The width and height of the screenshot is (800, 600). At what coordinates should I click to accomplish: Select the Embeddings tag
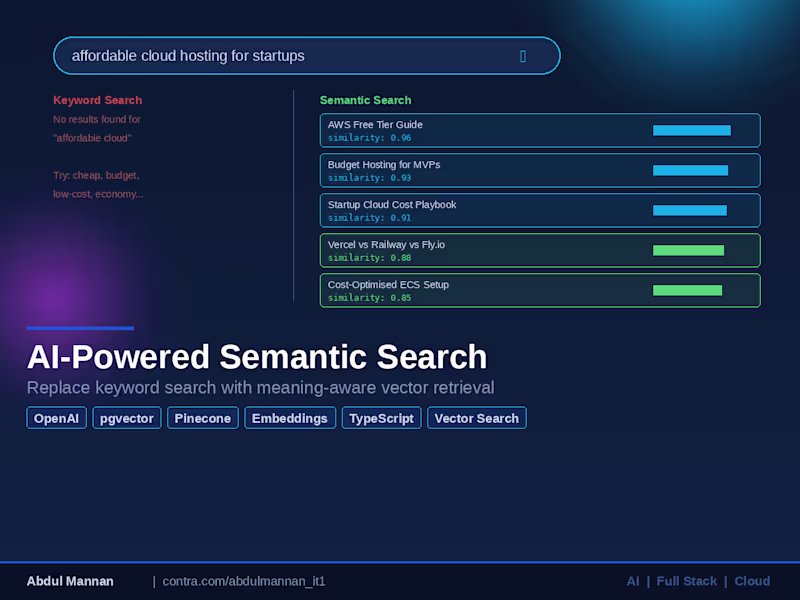pyautogui.click(x=290, y=418)
